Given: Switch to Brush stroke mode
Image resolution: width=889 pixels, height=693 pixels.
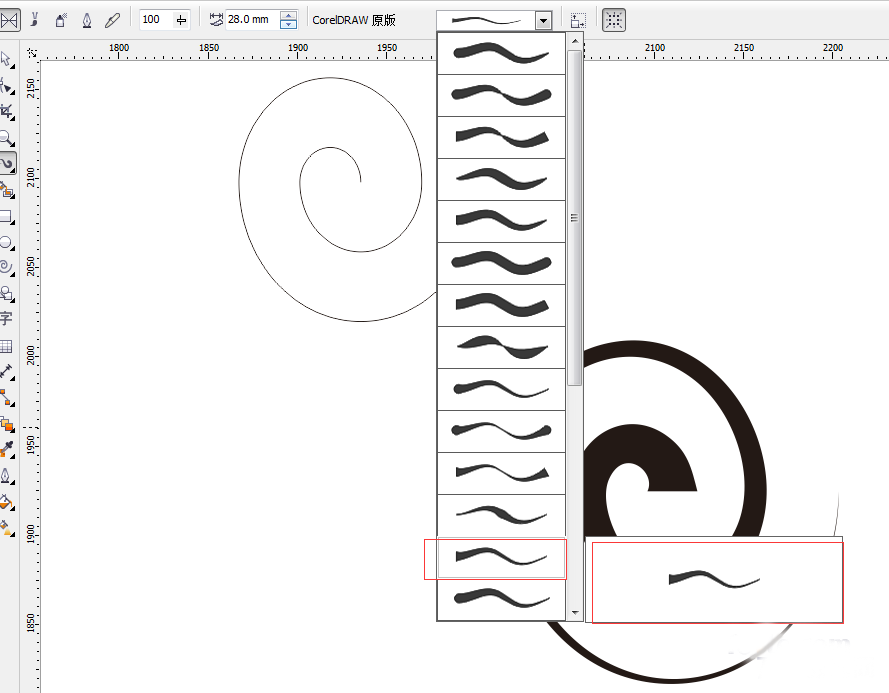Looking at the screenshot, I should click(x=34, y=20).
